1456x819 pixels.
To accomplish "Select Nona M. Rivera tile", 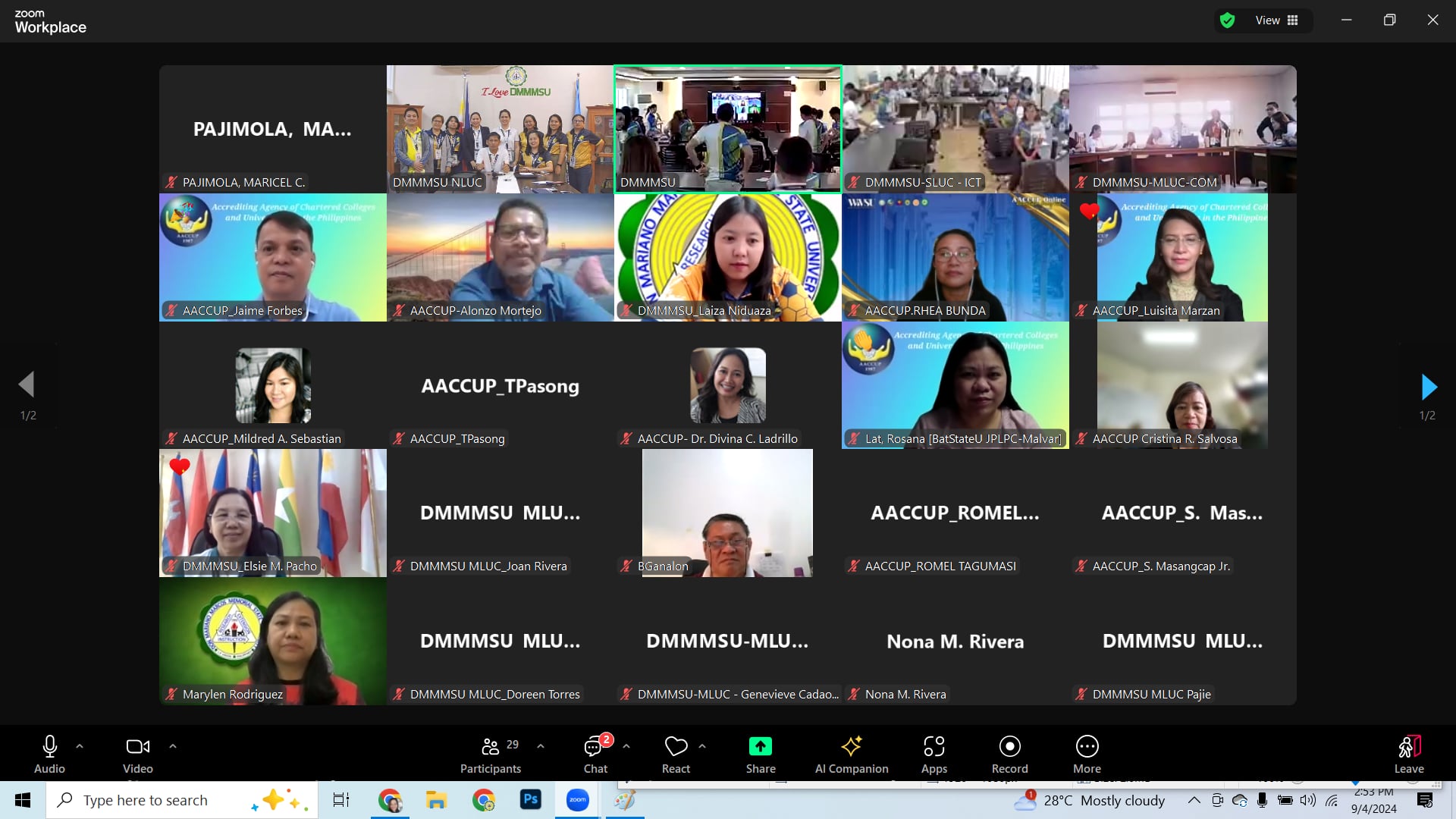I will pos(955,641).
